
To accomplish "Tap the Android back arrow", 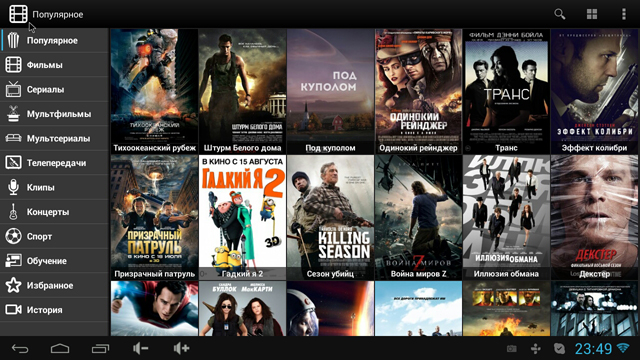I will pos(20,349).
